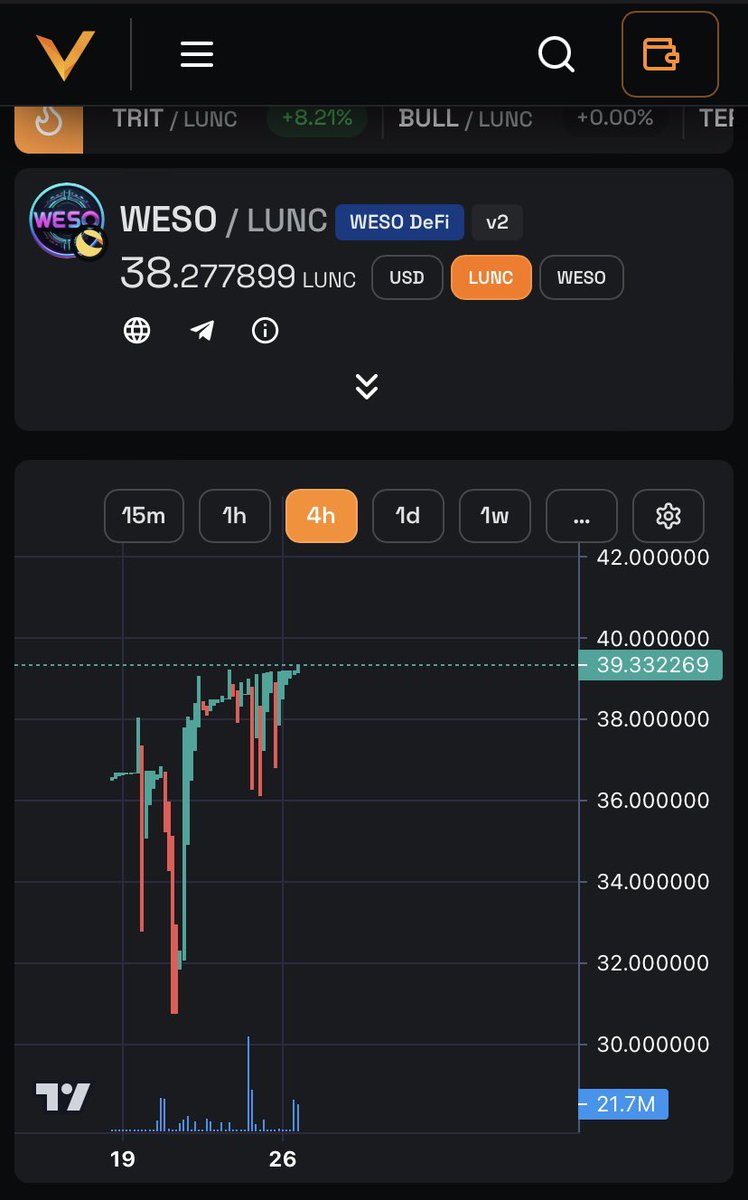Select the 1h chart interval
This screenshot has width=748, height=1200.
[x=235, y=516]
